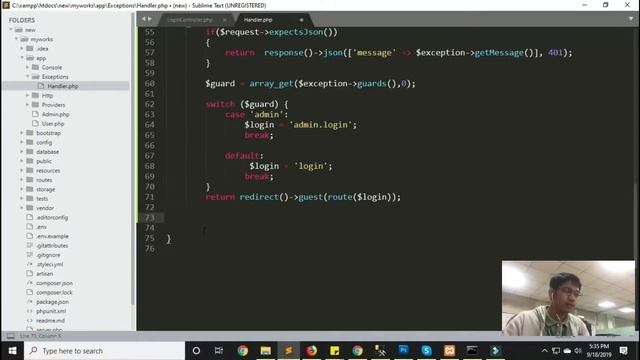
Task: Open Skype from the taskbar
Action: (x=427, y=351)
